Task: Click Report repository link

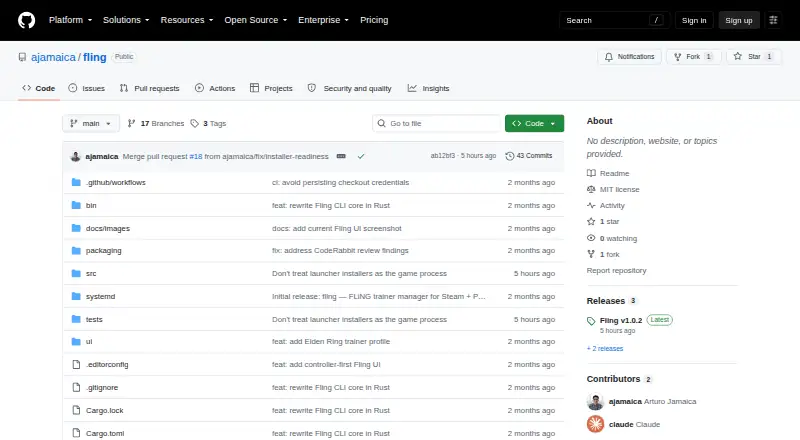Action: pyautogui.click(x=616, y=271)
